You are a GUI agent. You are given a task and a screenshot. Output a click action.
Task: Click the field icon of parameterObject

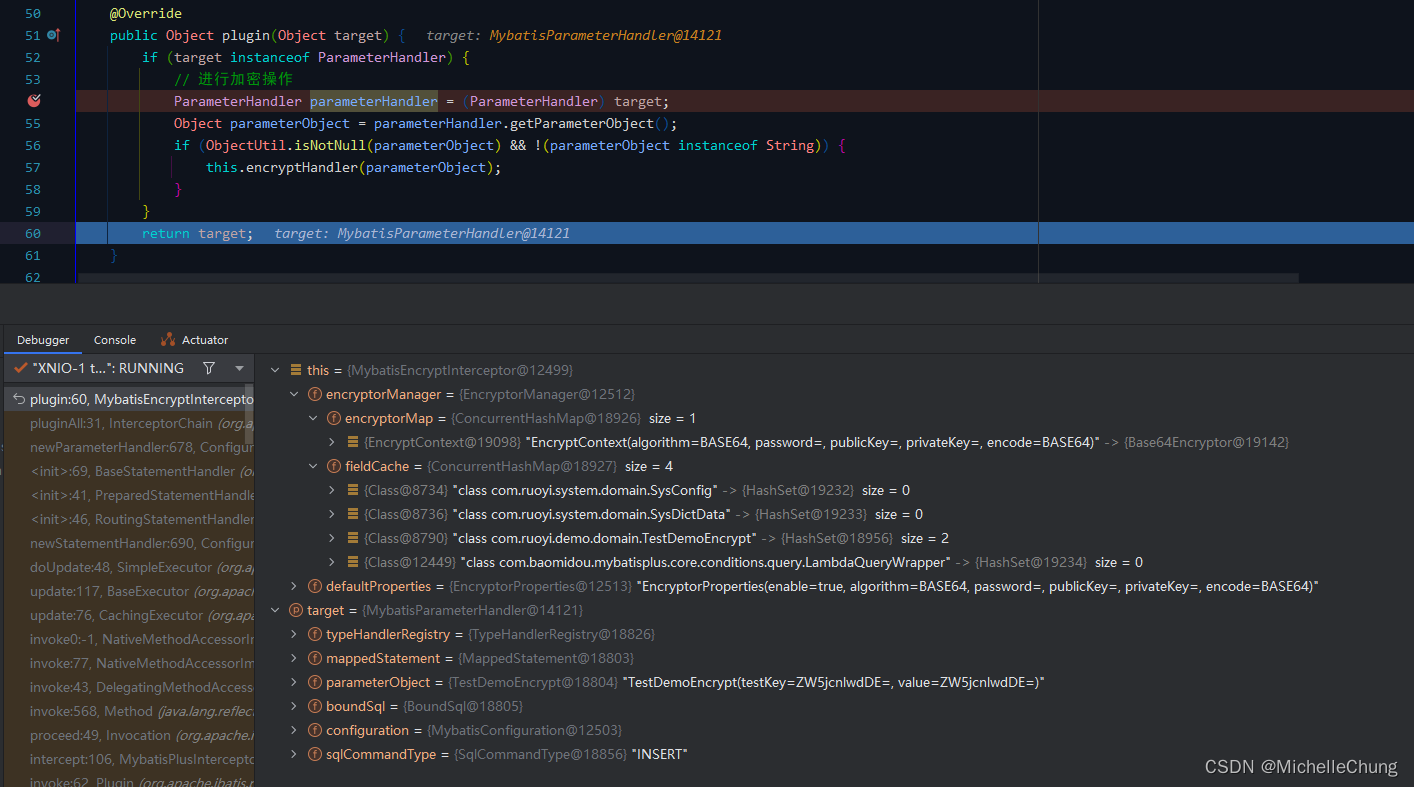click(315, 682)
